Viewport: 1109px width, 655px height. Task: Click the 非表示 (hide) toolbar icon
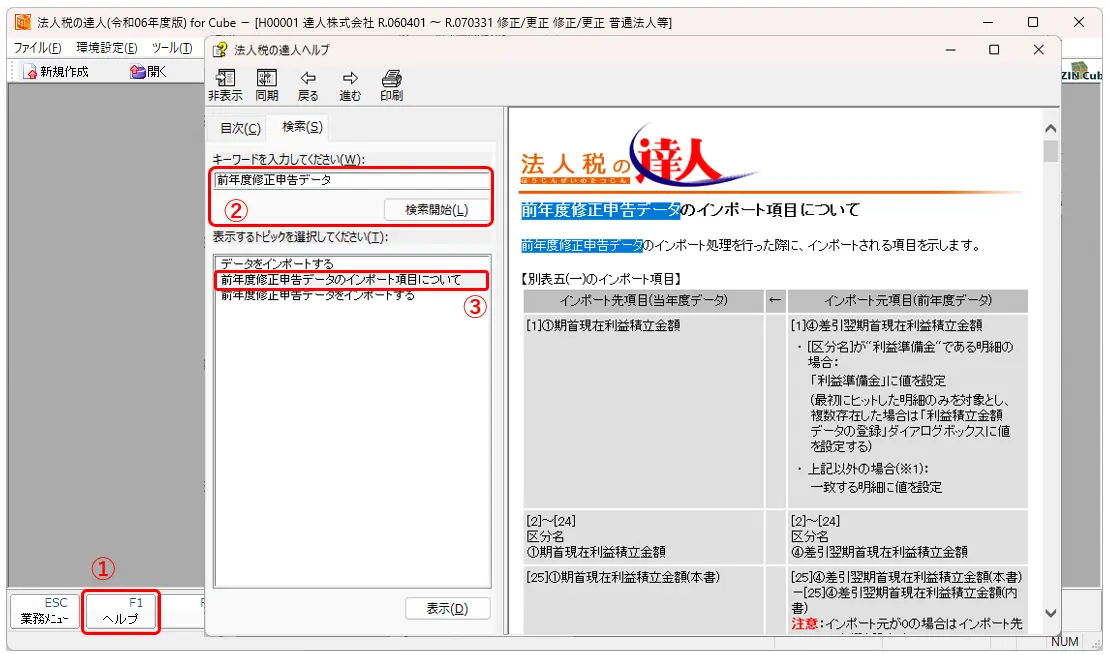click(x=225, y=86)
